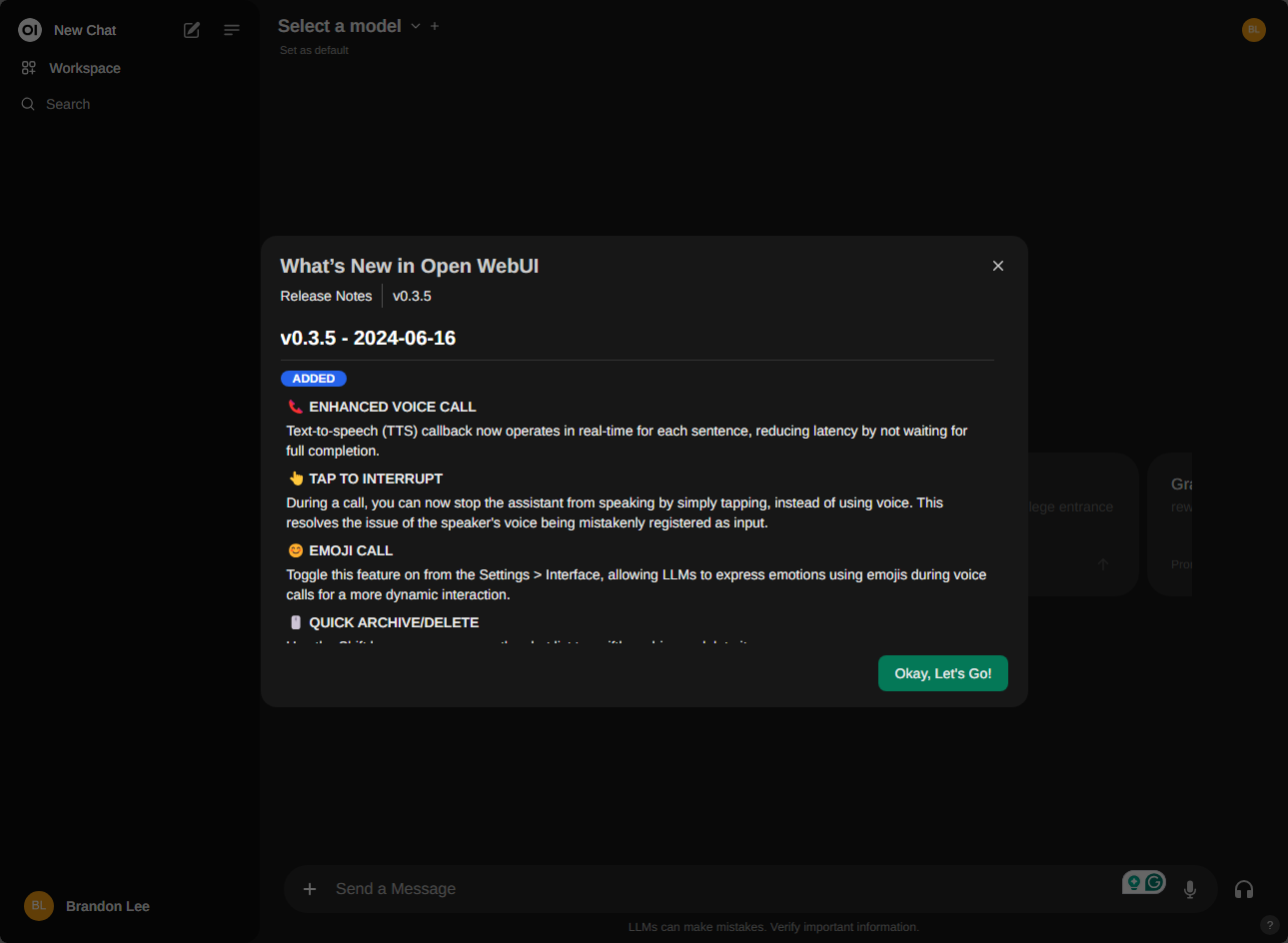
Task: Click the suggestion card's up-arrow send icon
Action: pyautogui.click(x=1103, y=565)
